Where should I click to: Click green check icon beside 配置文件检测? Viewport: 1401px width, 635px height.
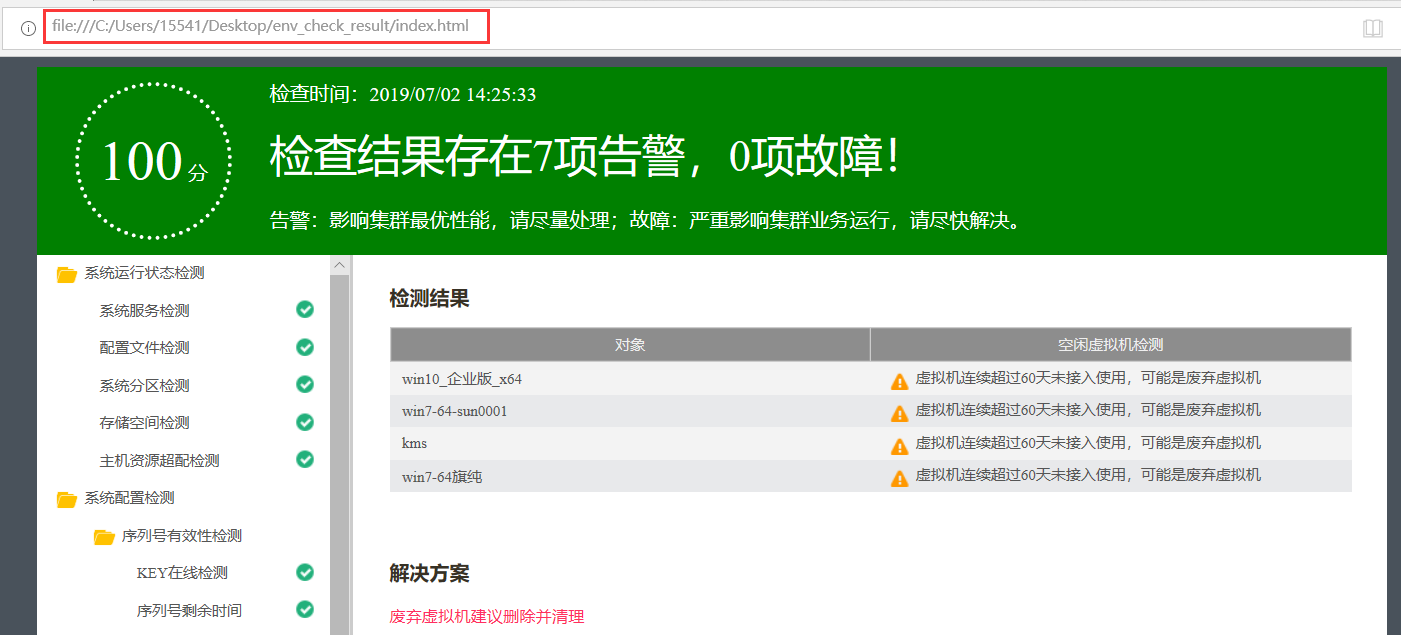coord(305,347)
